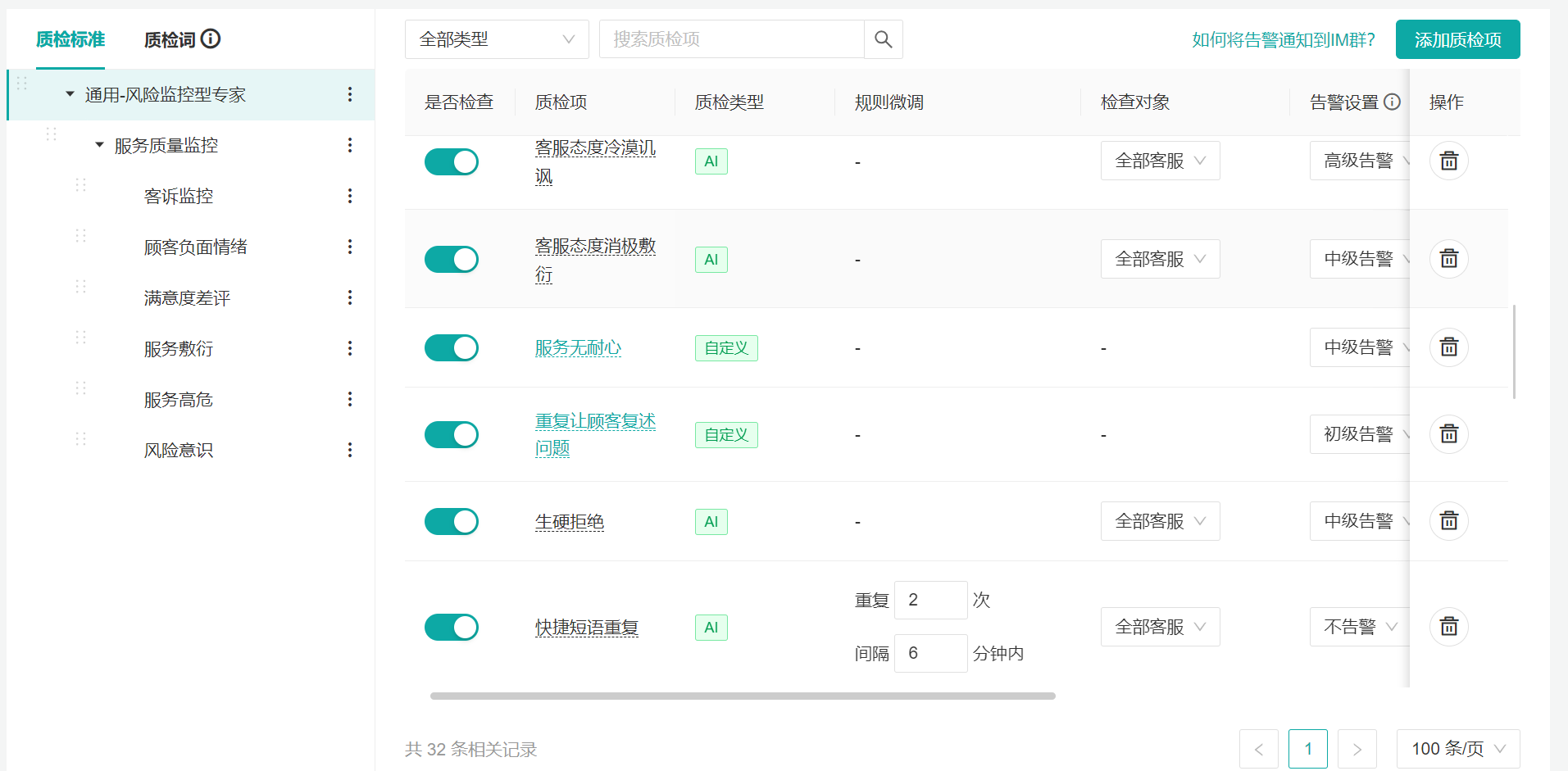Open 高级告警 alert level dropdown
The width and height of the screenshot is (1568, 771).
click(1359, 161)
